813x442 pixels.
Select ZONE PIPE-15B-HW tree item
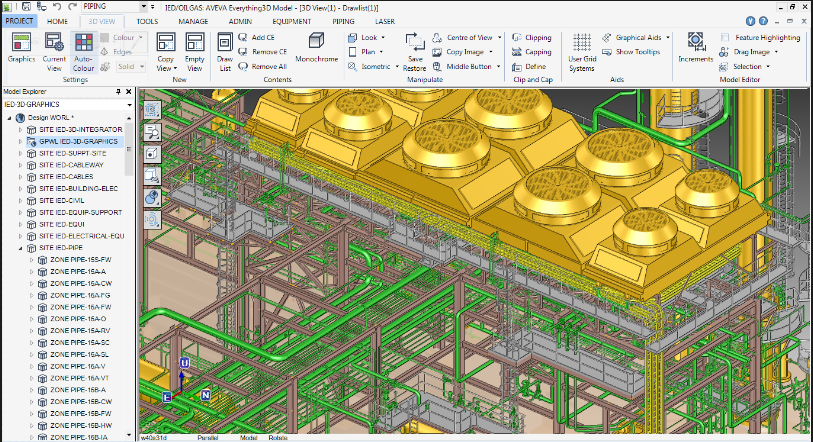(80, 425)
